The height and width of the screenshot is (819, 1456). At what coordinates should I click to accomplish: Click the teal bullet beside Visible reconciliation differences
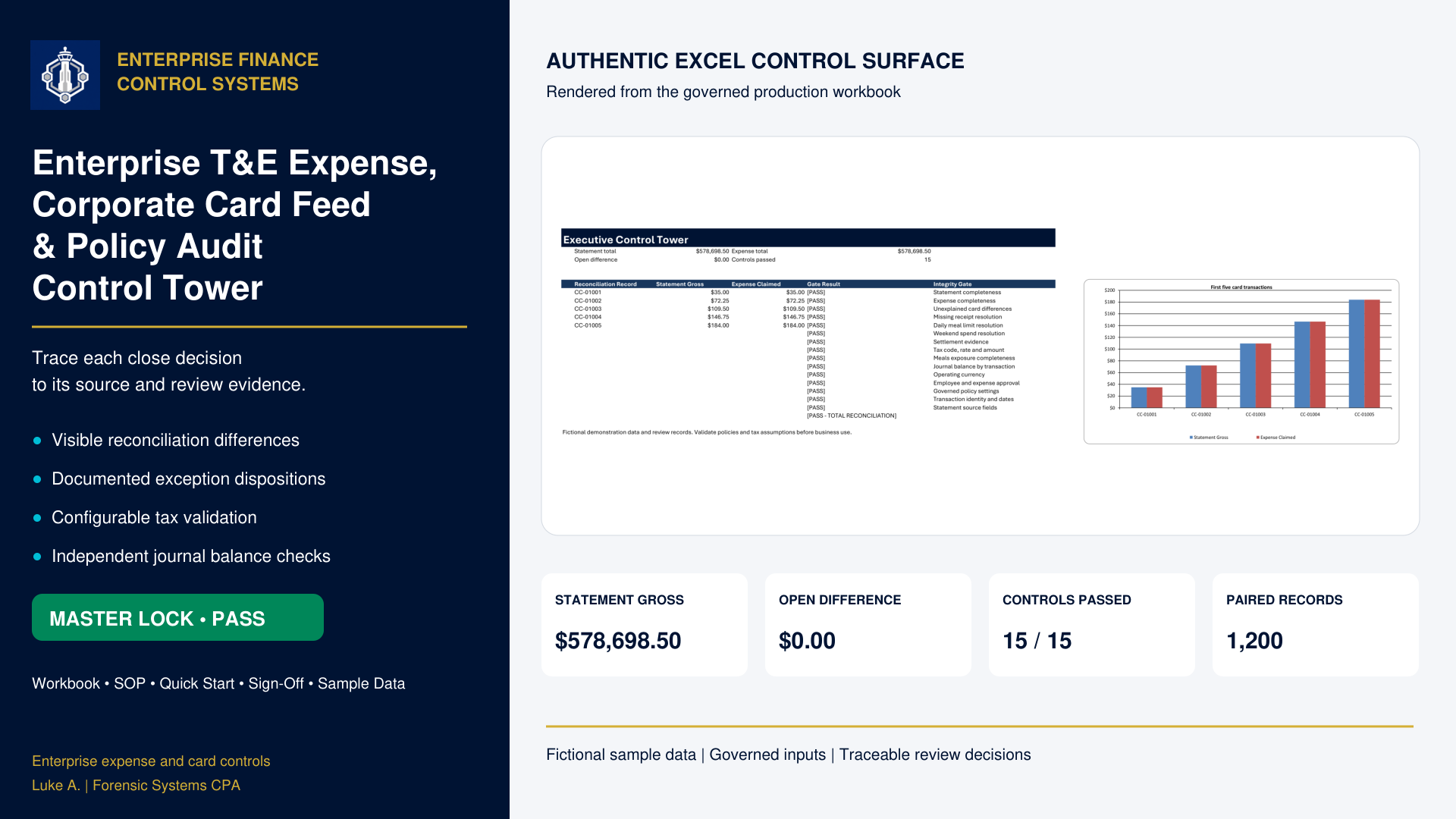[37, 441]
